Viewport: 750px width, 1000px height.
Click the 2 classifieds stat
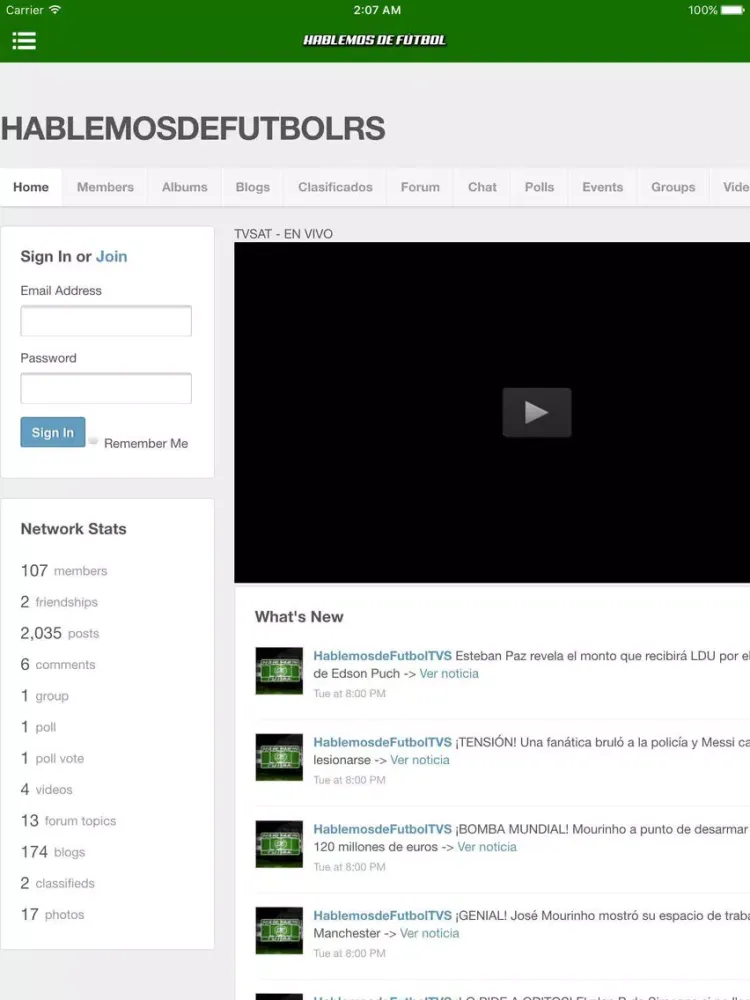pos(57,883)
